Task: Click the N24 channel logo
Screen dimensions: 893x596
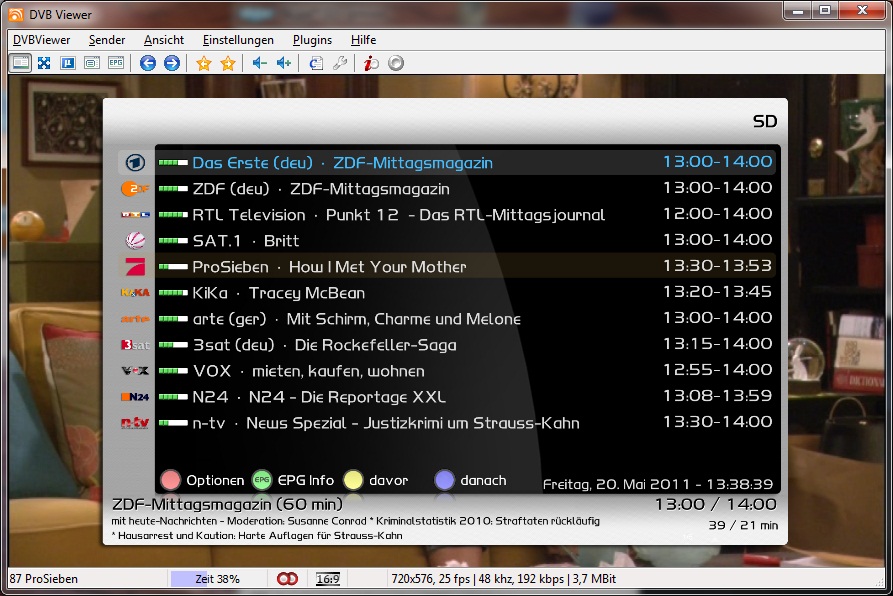Action: (x=135, y=397)
